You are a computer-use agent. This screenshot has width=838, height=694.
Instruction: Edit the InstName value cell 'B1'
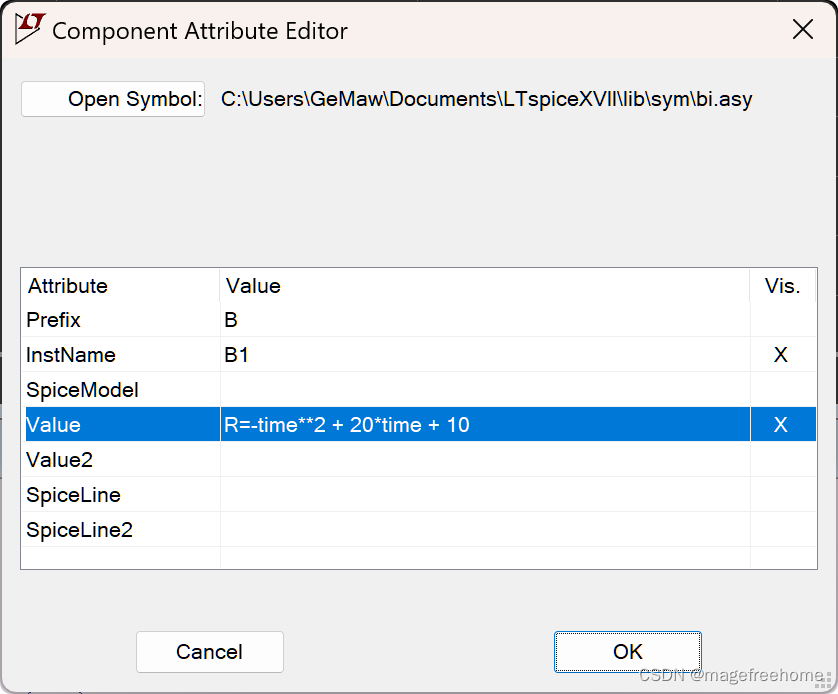click(x=485, y=355)
